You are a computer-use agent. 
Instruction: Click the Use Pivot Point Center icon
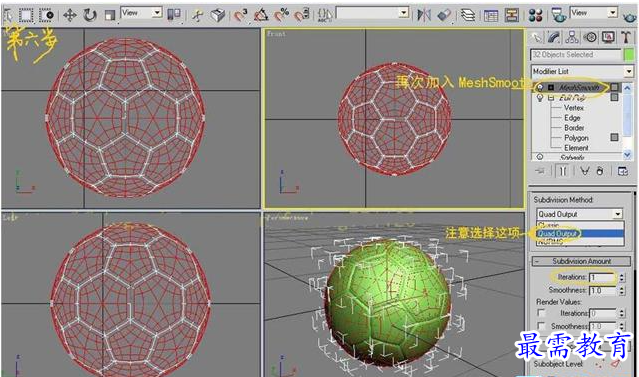[x=174, y=15]
